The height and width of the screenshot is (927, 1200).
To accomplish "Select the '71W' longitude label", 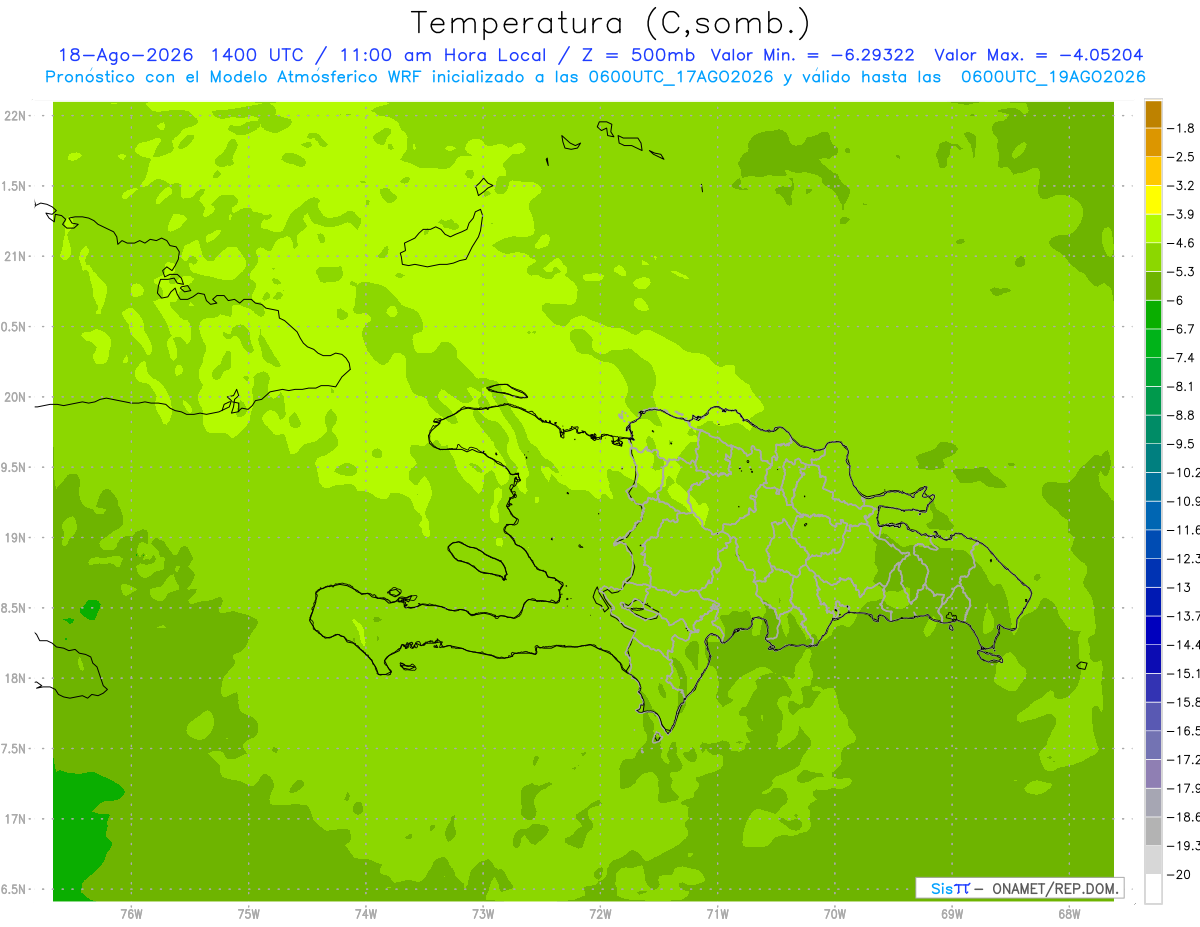I will [x=717, y=913].
